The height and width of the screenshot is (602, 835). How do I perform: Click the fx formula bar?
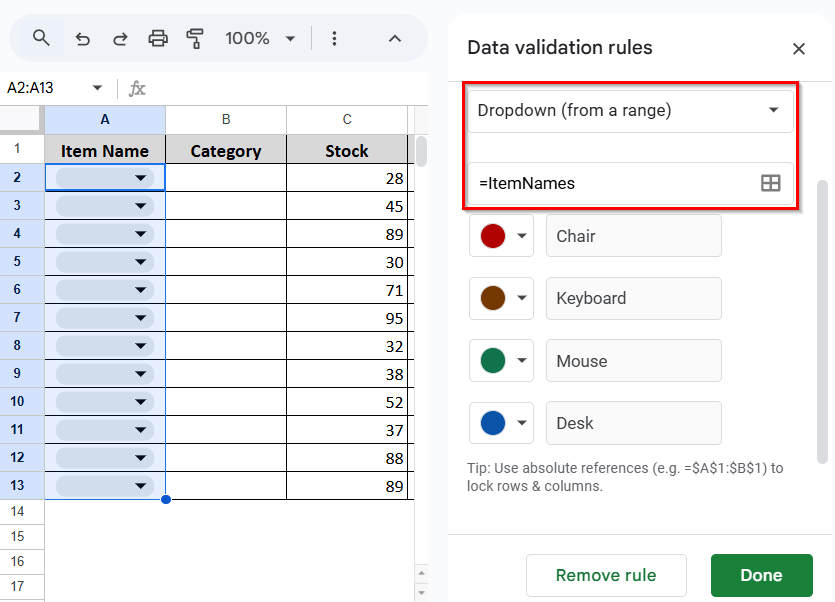[x=277, y=88]
